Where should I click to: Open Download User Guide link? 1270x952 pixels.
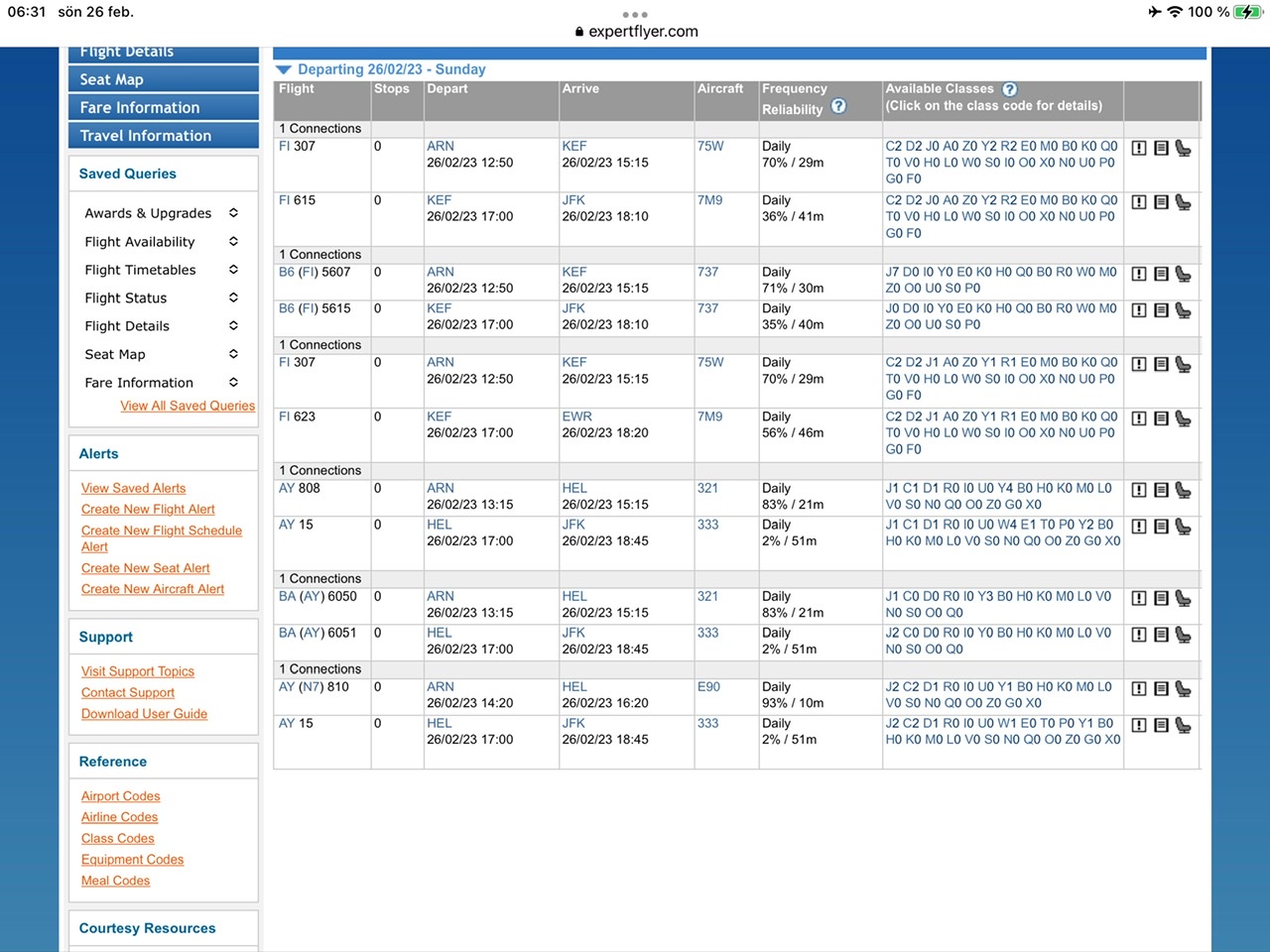(145, 714)
